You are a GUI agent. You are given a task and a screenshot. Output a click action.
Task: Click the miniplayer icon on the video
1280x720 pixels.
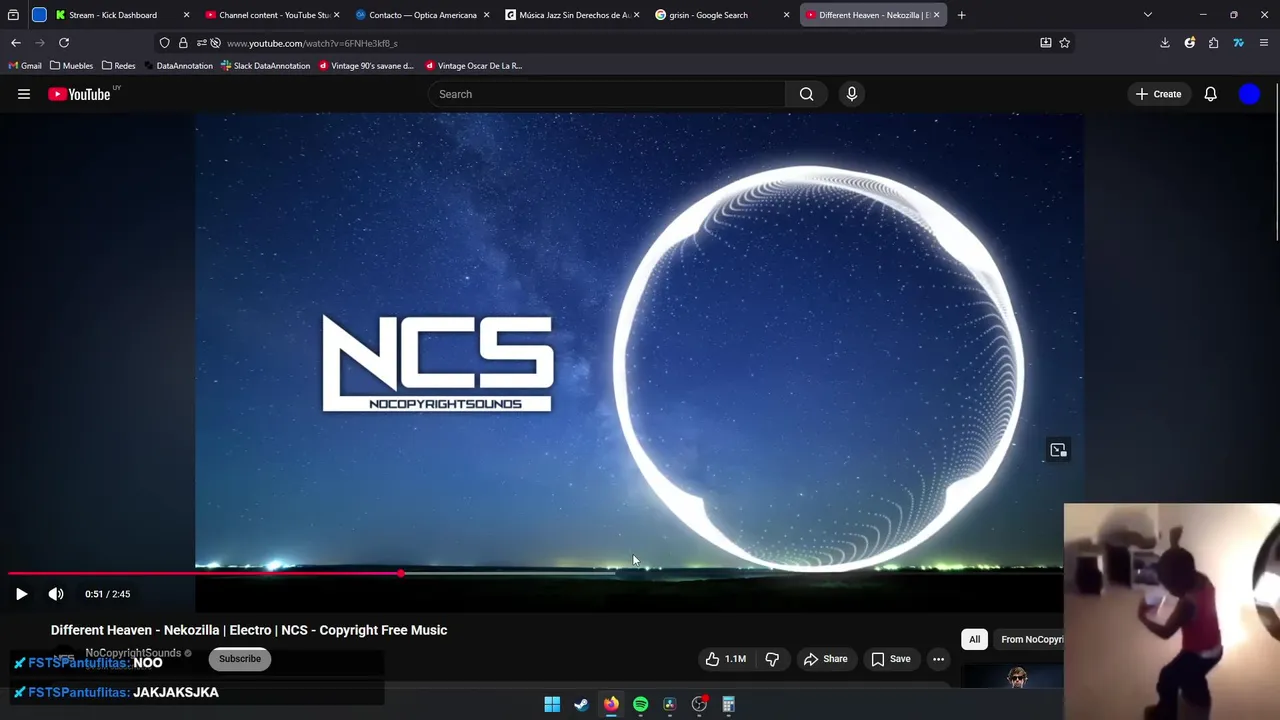[x=1058, y=450]
